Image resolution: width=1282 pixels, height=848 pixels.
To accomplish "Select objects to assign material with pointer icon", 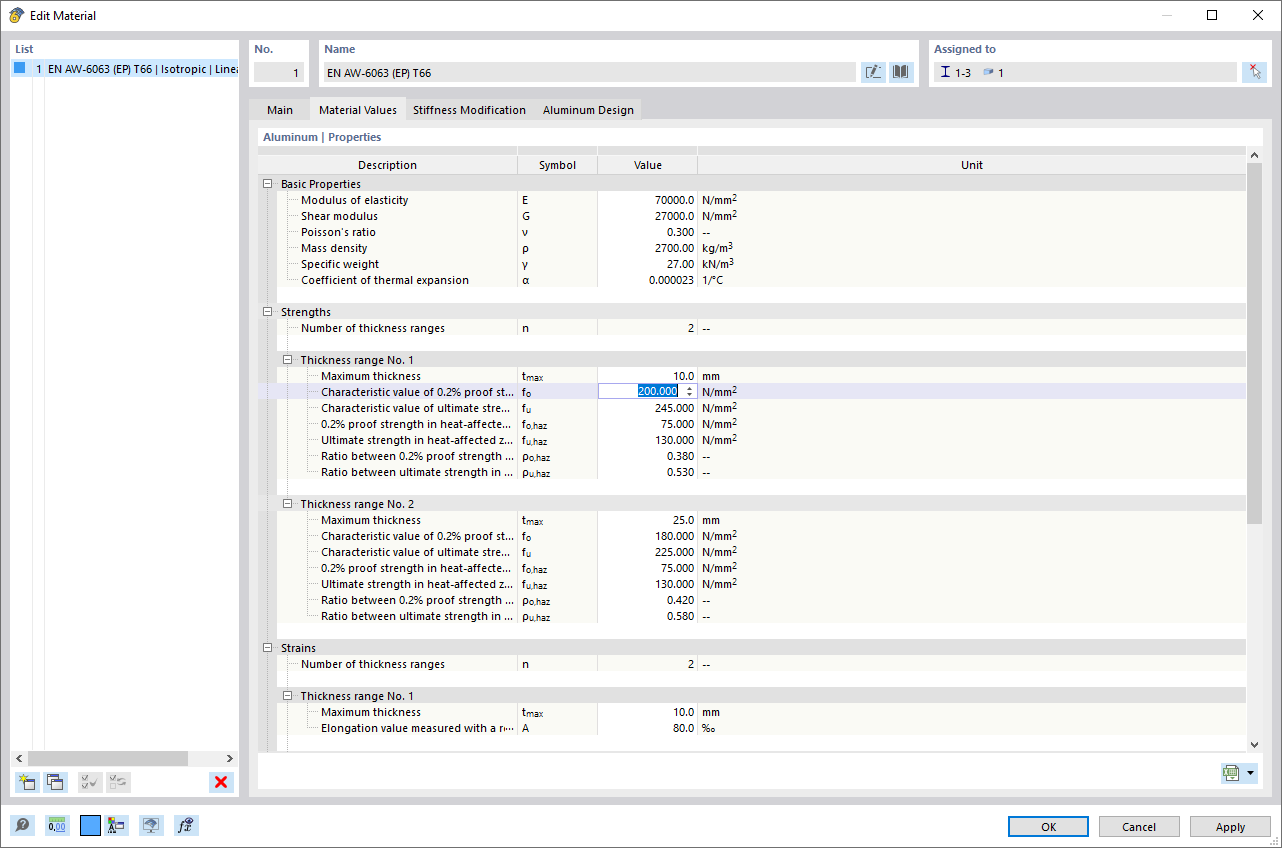I will [1254, 71].
